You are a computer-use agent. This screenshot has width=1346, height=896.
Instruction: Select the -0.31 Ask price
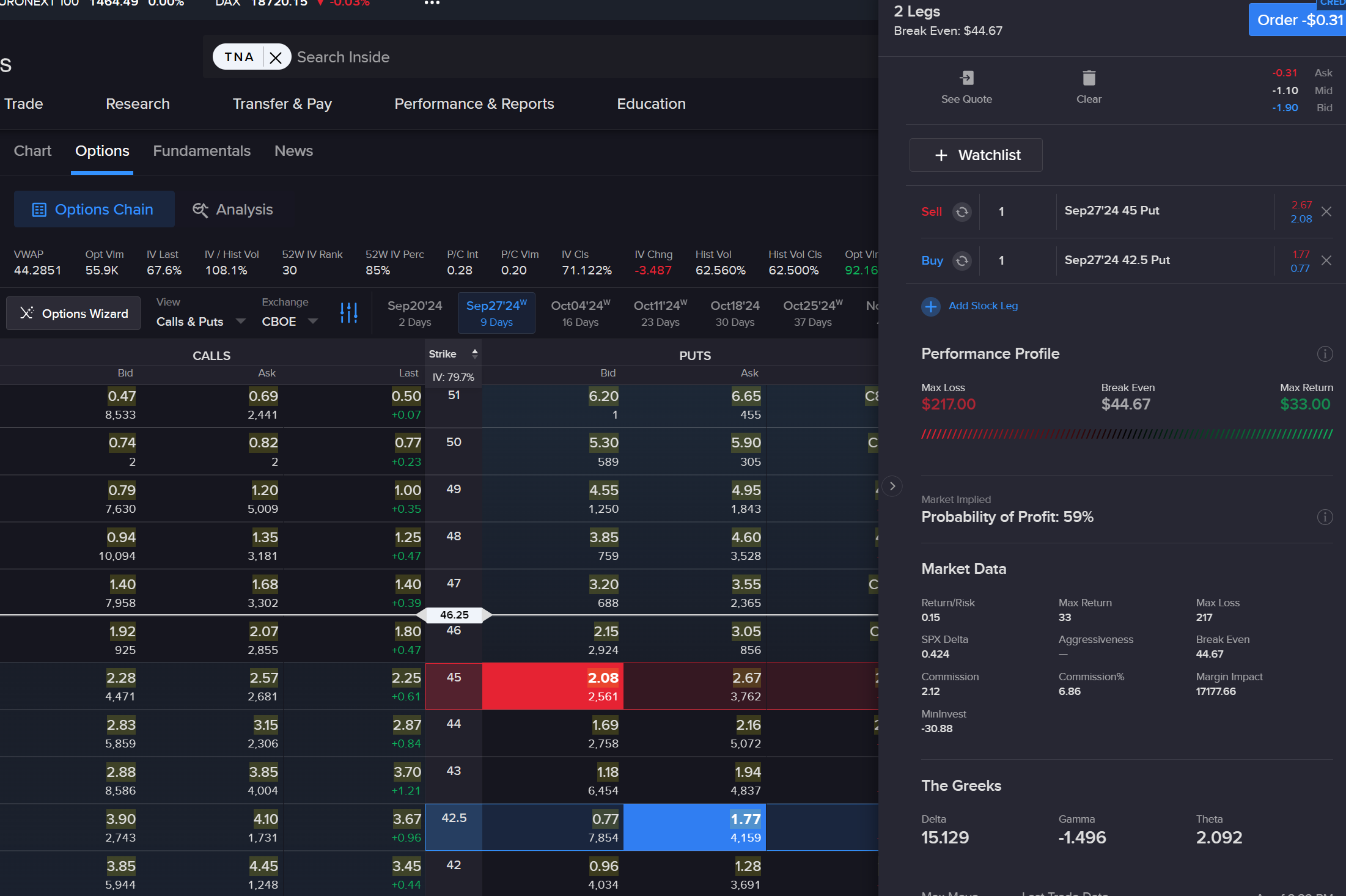click(x=1284, y=73)
